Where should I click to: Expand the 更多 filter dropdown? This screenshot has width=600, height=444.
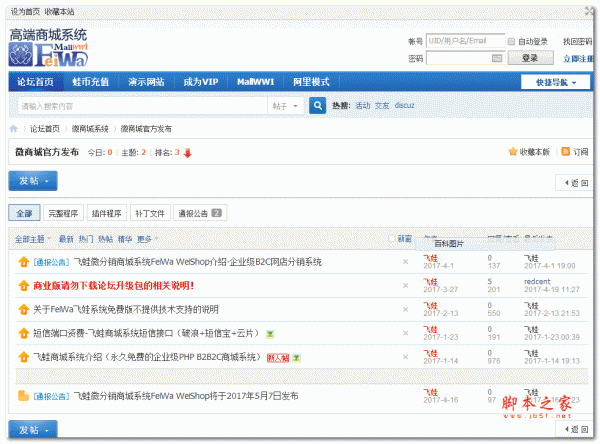click(147, 239)
